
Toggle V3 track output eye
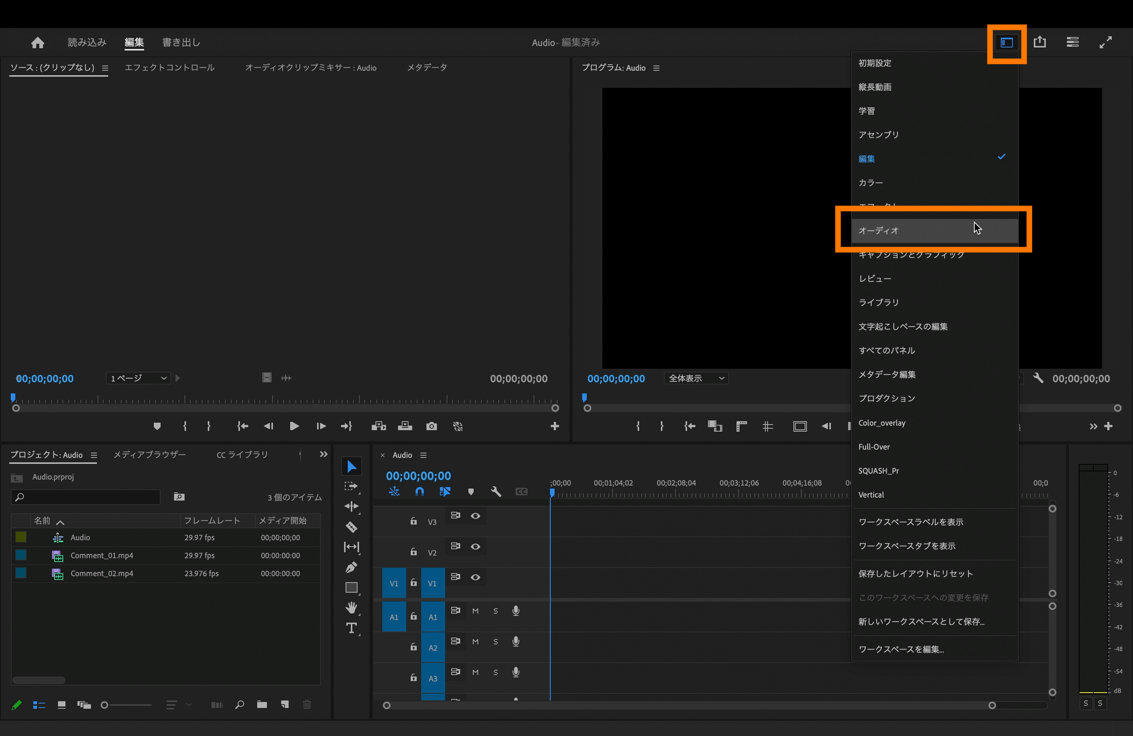(x=475, y=516)
